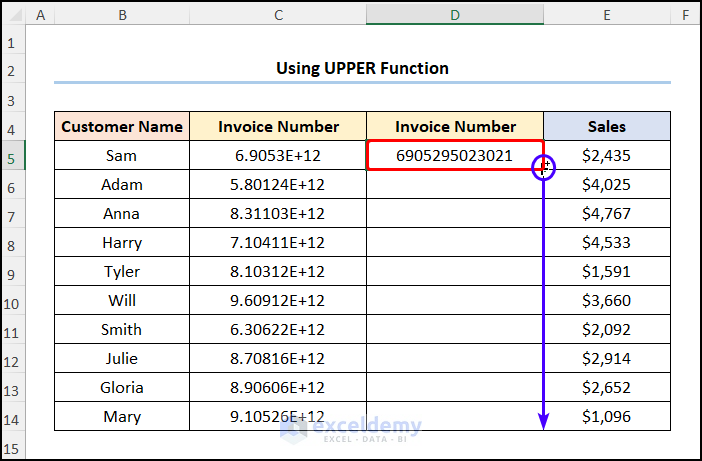Select the Sales value $1,591
702x461 pixels.
(607, 271)
